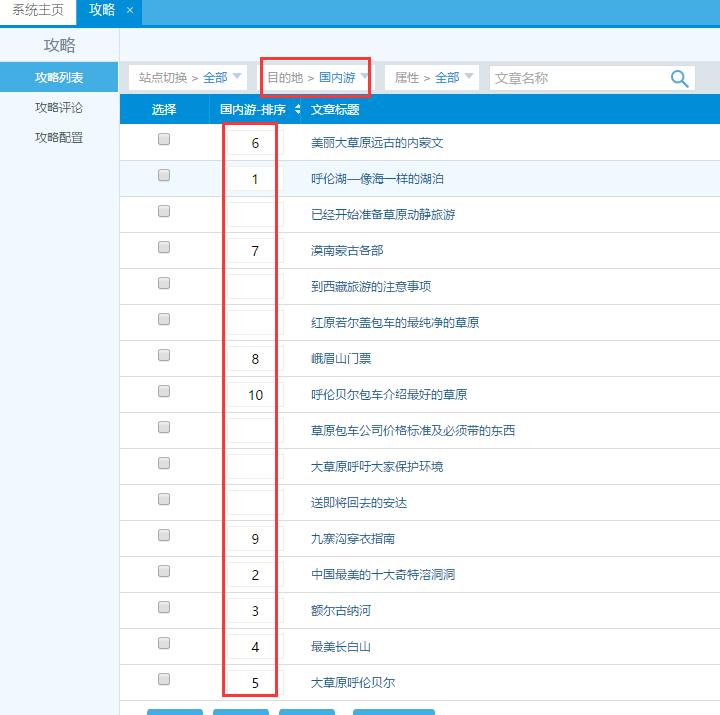Click the 选择 column header
720x715 pixels.
point(164,109)
